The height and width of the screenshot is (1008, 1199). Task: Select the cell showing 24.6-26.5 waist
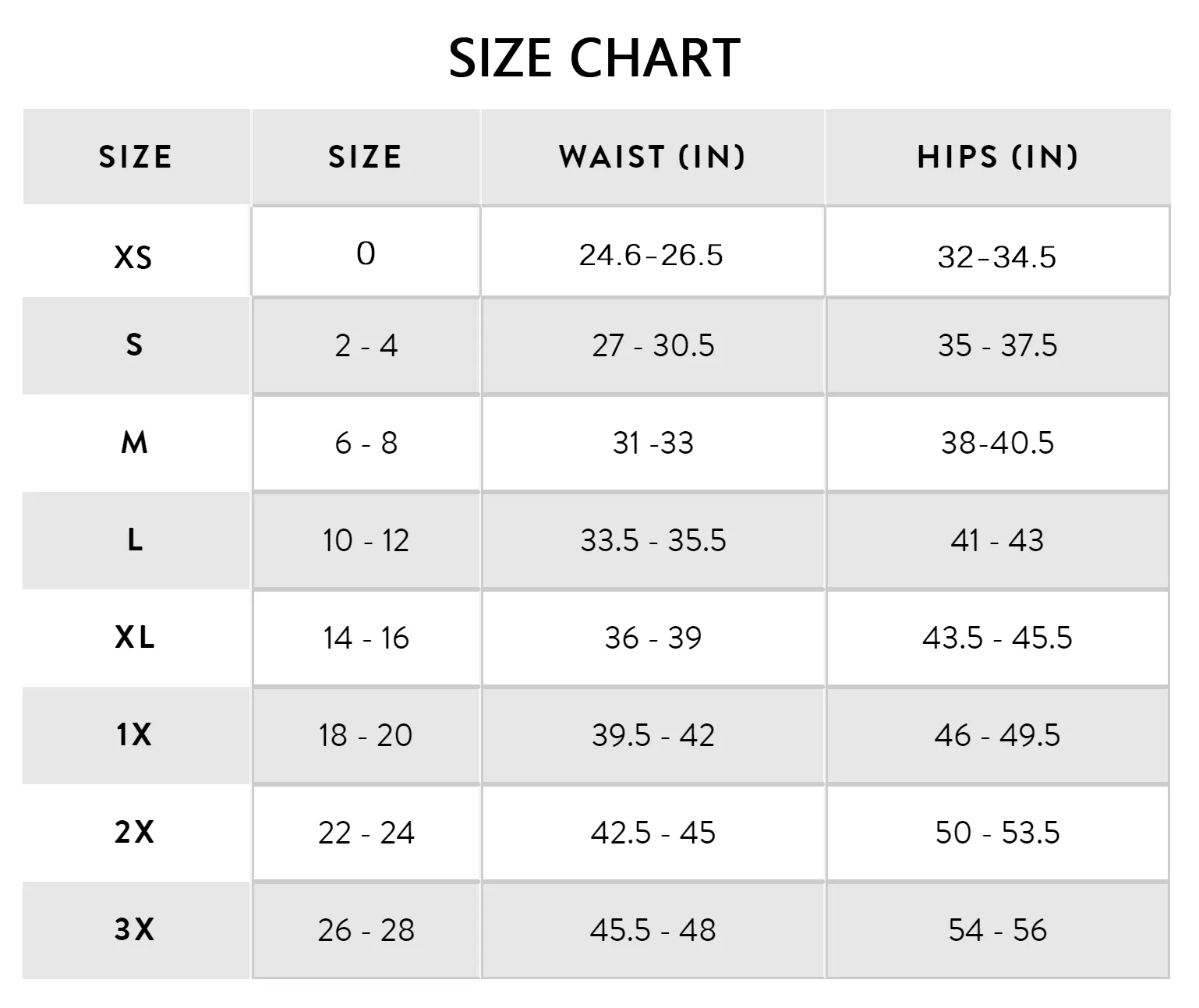pyautogui.click(x=651, y=255)
